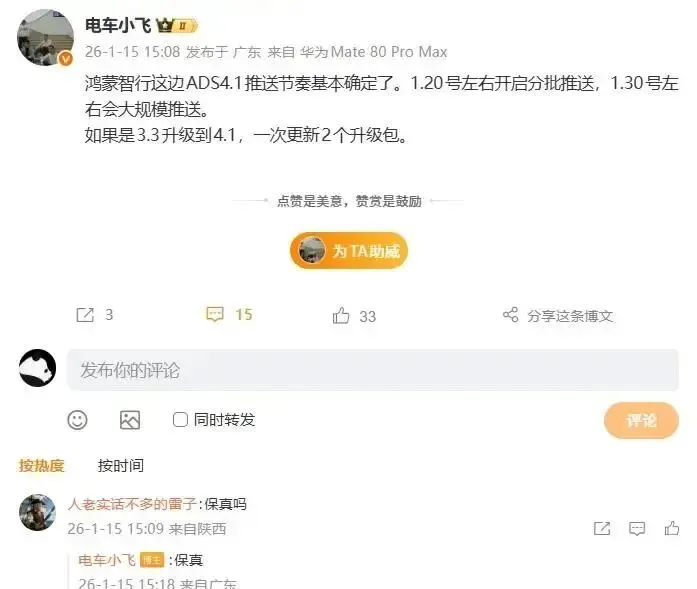Like the post with thumbs-up icon

341,315
